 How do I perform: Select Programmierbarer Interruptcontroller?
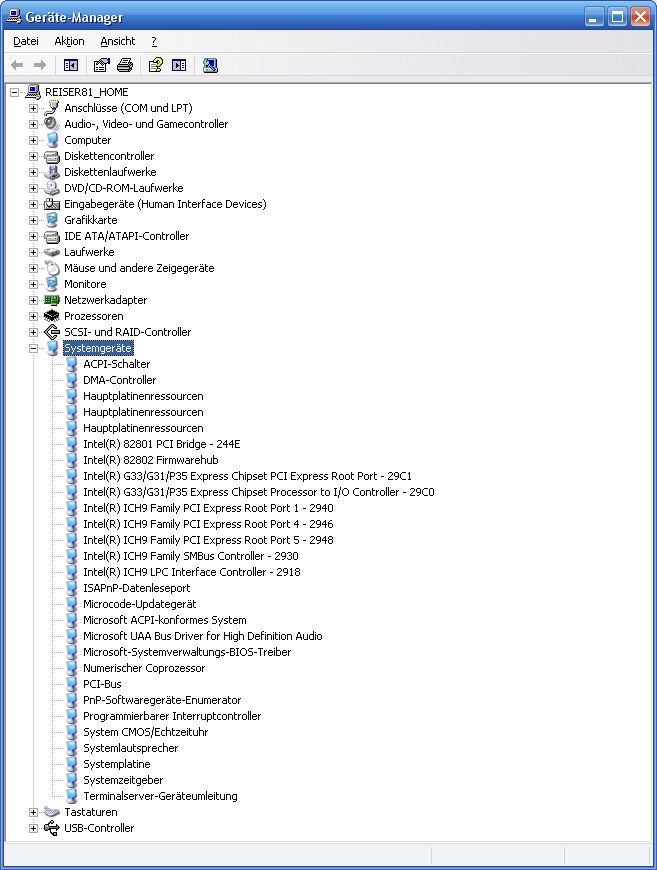pyautogui.click(x=172, y=716)
